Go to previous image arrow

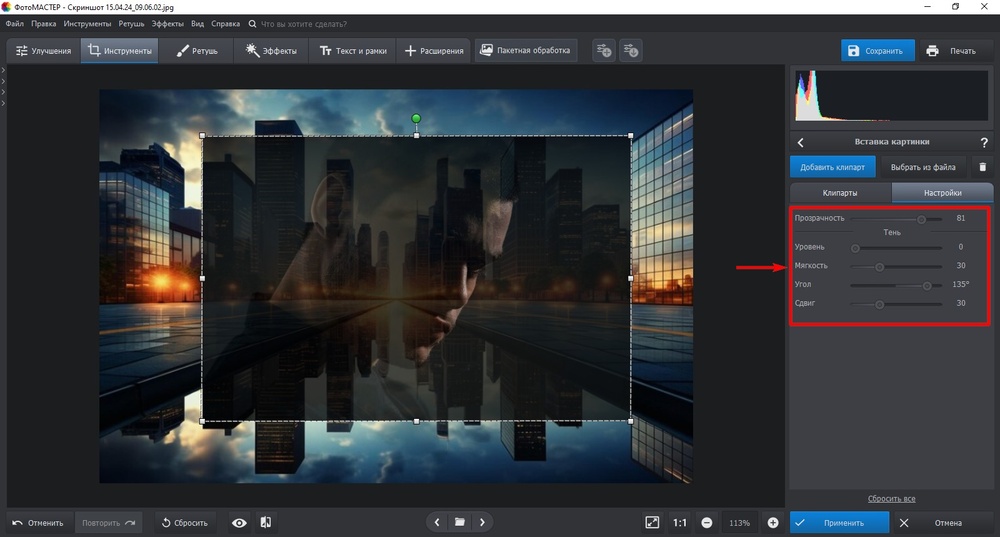point(437,522)
